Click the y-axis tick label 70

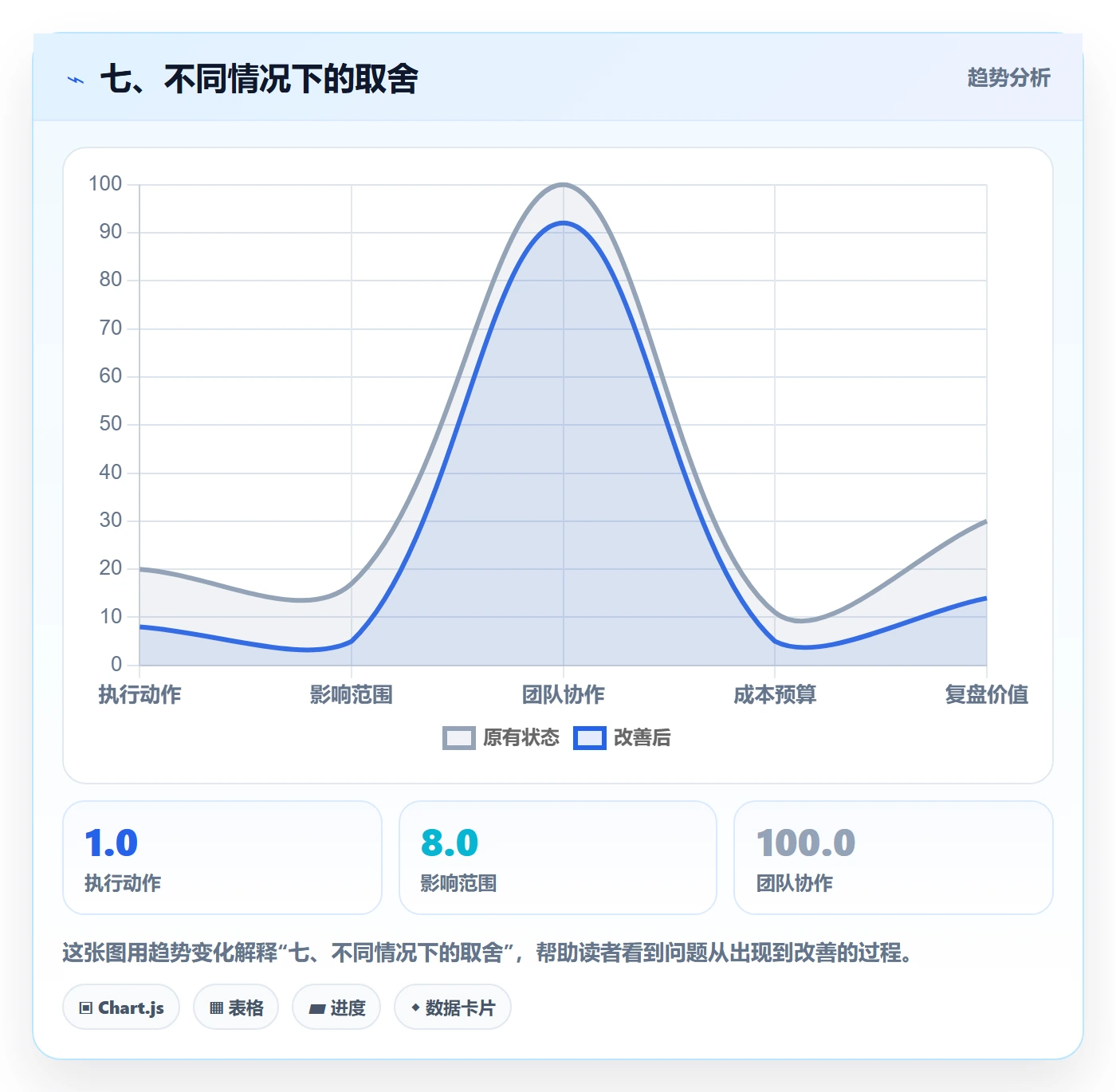[111, 328]
